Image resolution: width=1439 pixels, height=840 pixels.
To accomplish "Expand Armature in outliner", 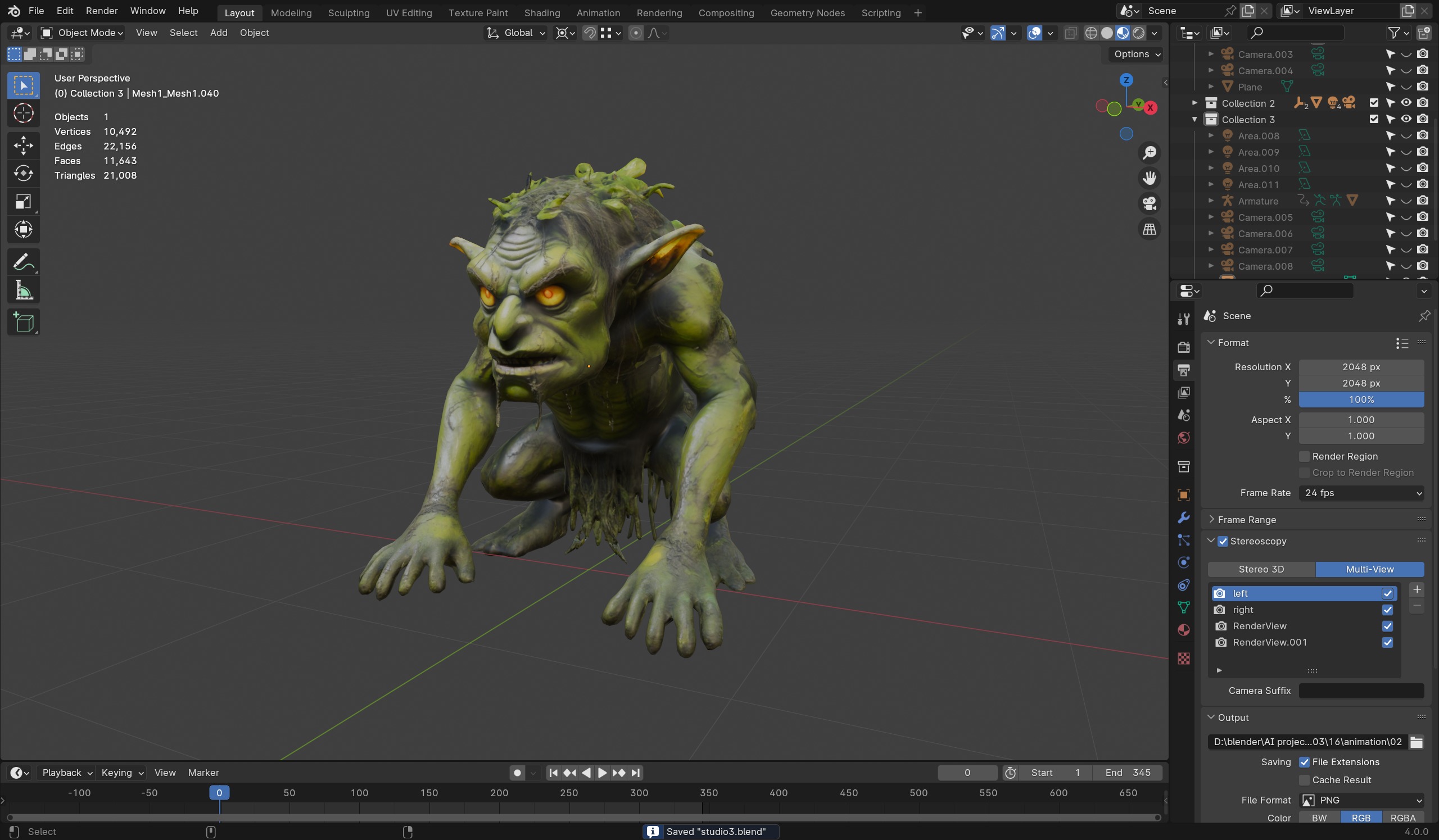I will point(1211,201).
